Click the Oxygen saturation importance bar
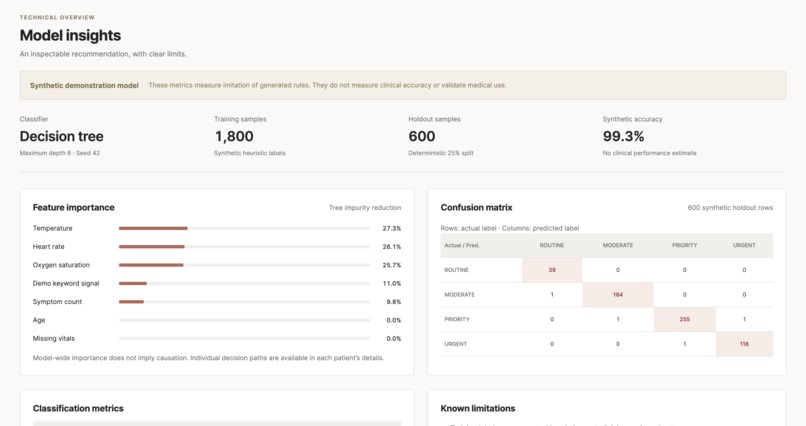 pos(244,265)
